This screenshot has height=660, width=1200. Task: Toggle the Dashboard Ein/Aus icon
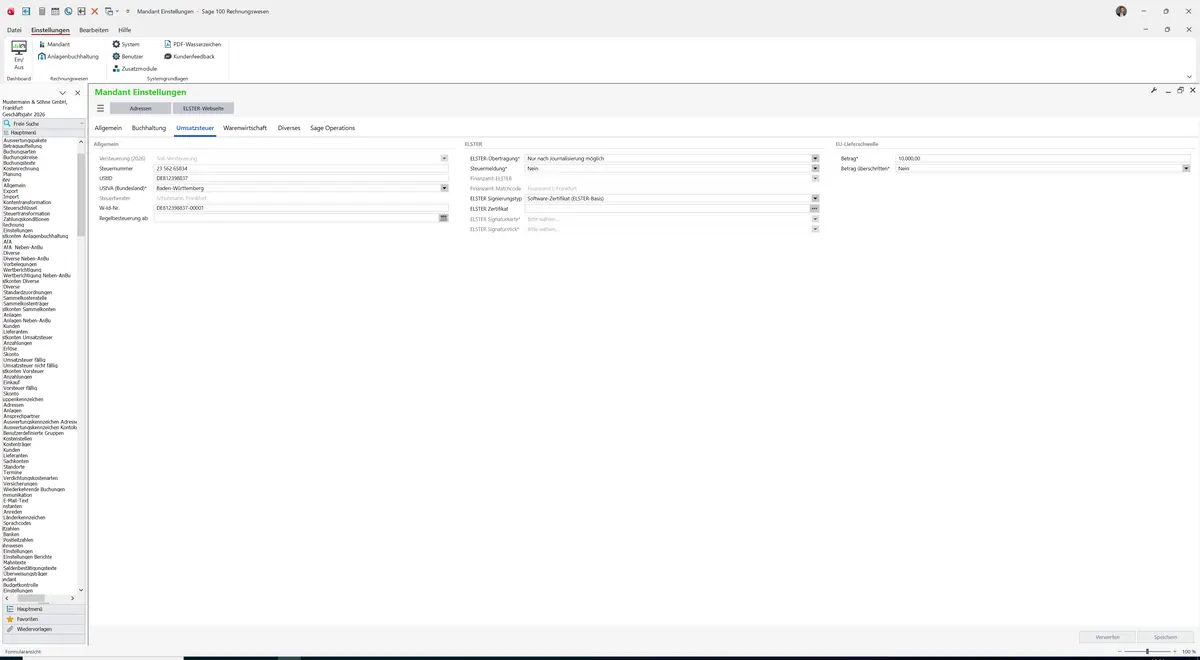19,55
